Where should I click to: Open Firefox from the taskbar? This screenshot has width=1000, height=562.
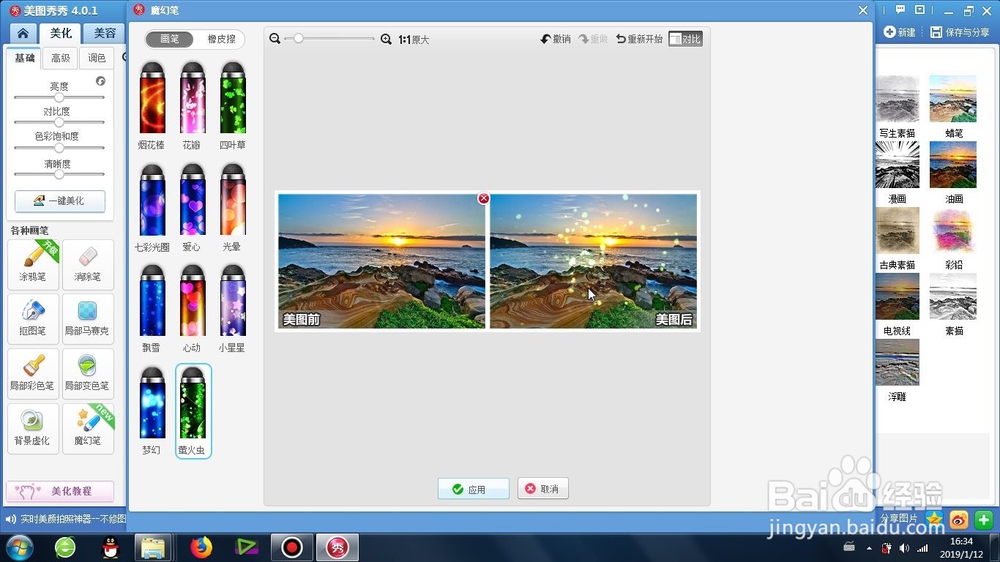click(201, 547)
